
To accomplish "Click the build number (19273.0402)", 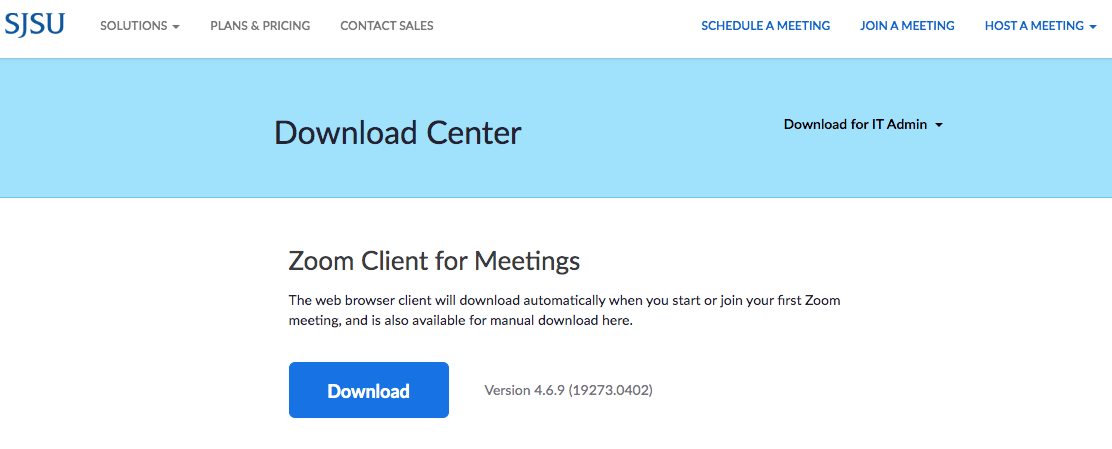I will pos(610,390).
